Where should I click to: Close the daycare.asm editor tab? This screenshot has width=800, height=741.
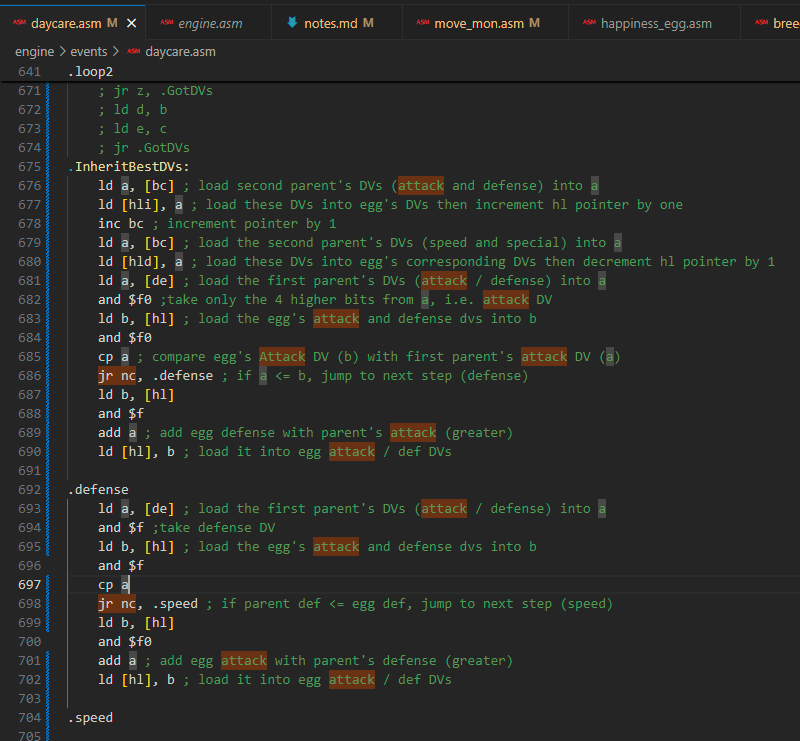click(x=131, y=22)
